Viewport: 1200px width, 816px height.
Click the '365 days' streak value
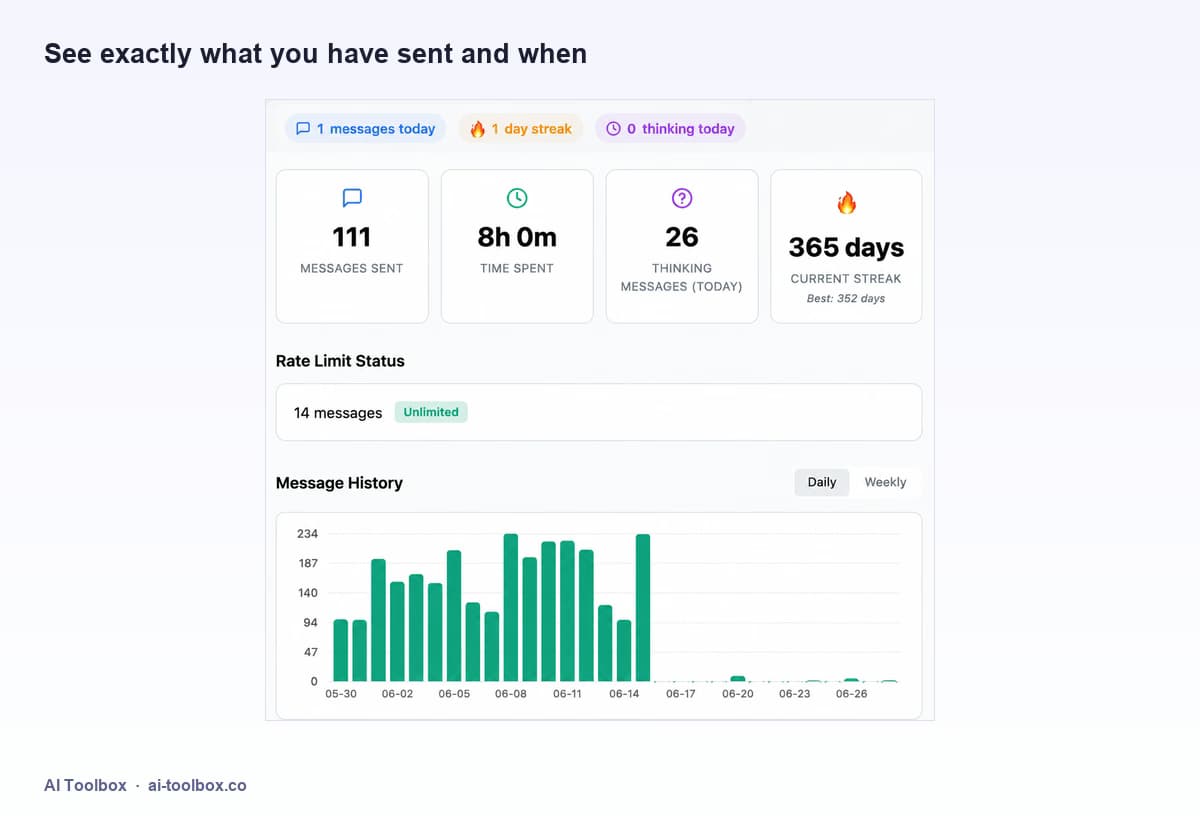[x=846, y=248]
